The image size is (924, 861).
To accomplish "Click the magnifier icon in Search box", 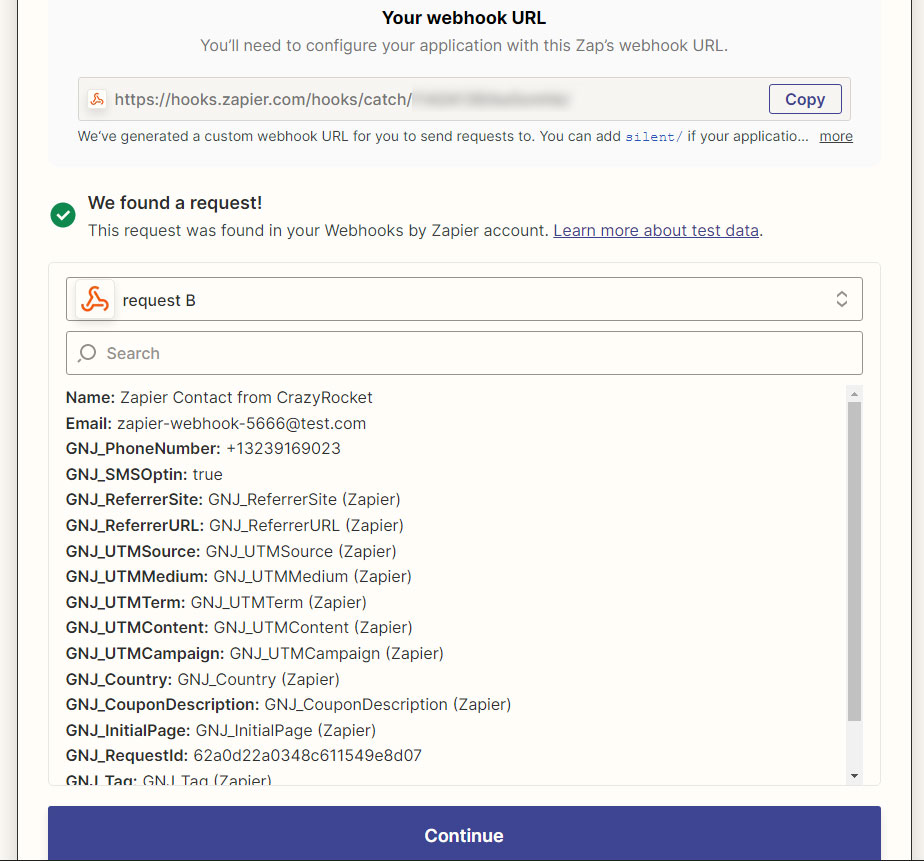I will (88, 353).
